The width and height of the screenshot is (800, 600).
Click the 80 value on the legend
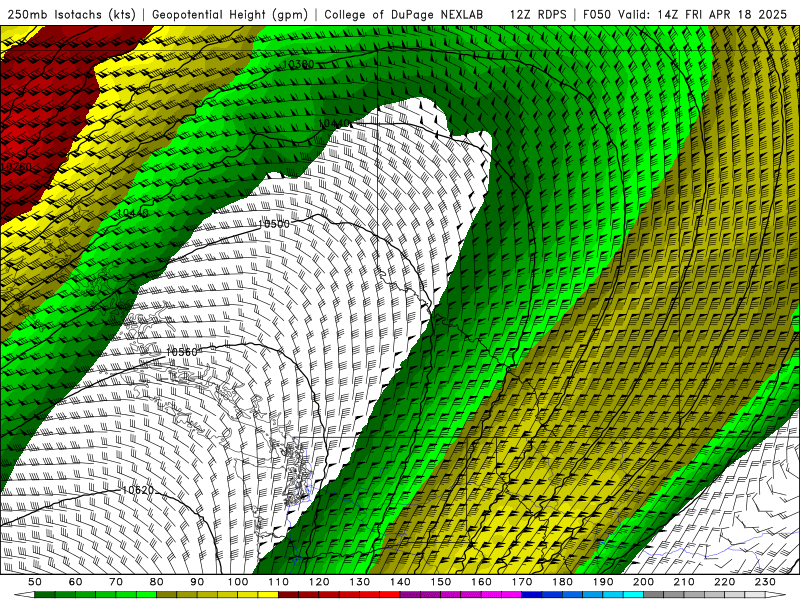157,582
